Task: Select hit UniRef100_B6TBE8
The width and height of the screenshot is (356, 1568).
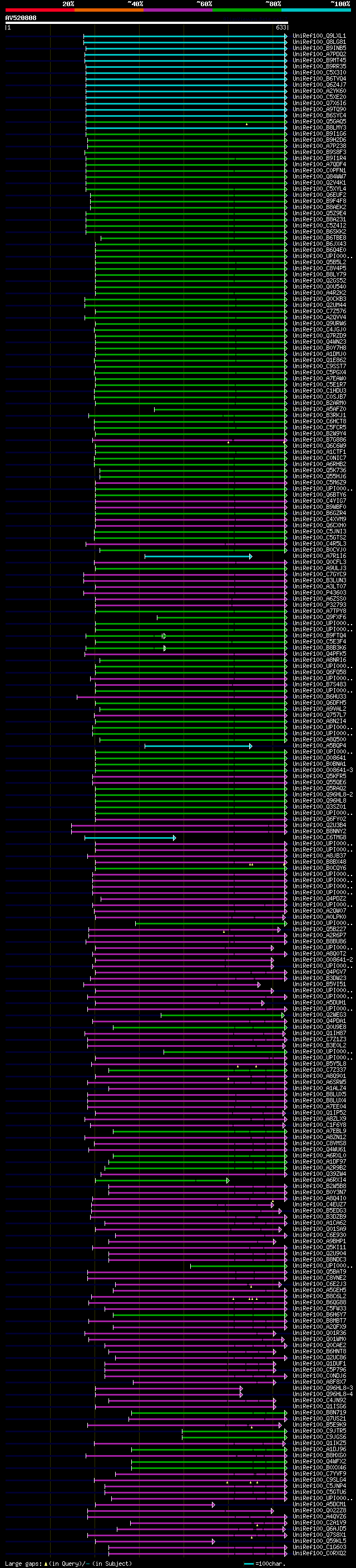Action: point(319,238)
